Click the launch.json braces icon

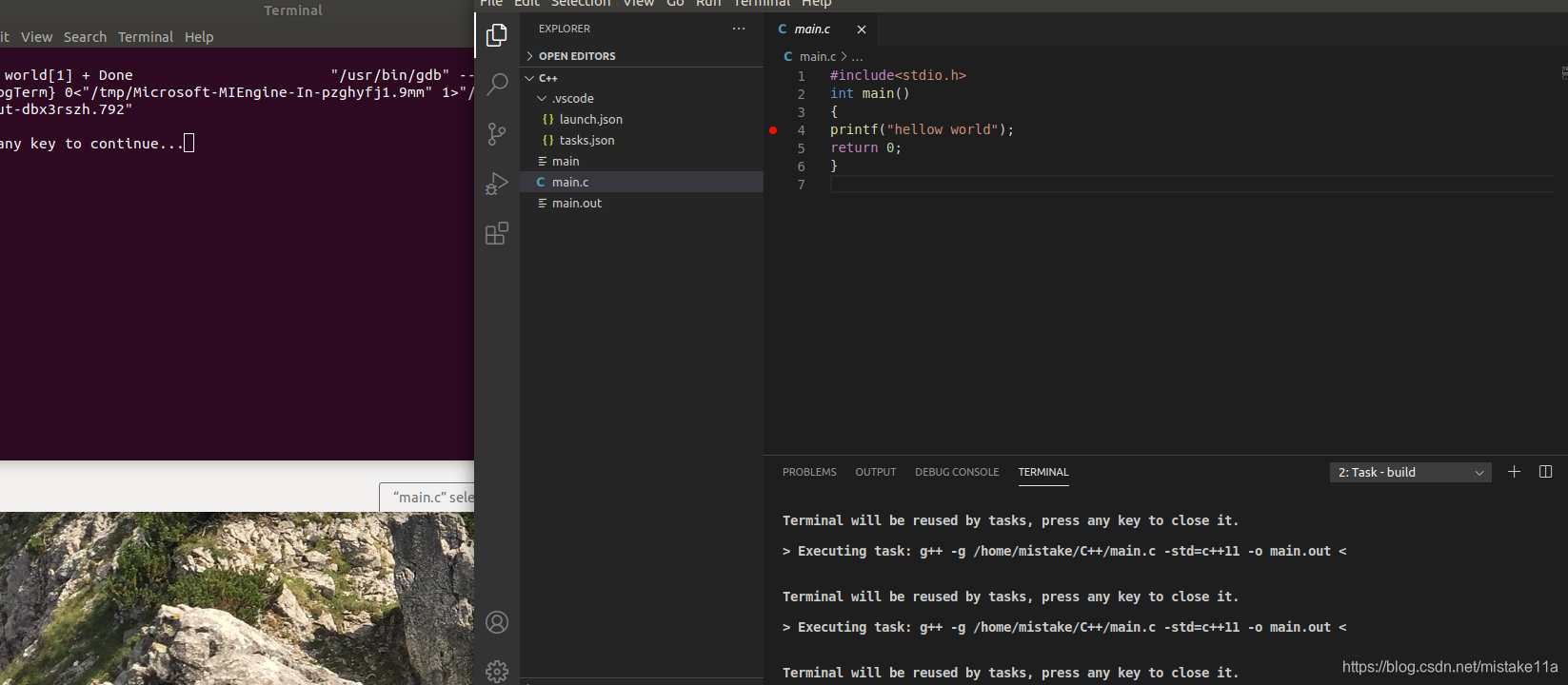pyautogui.click(x=548, y=119)
